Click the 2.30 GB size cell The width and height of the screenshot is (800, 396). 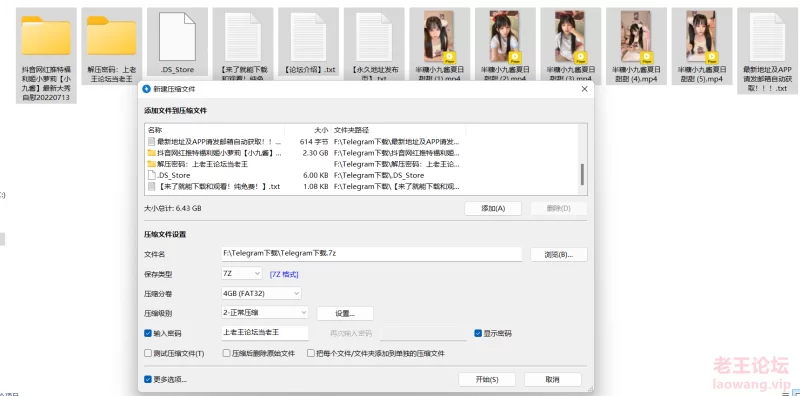coord(316,153)
